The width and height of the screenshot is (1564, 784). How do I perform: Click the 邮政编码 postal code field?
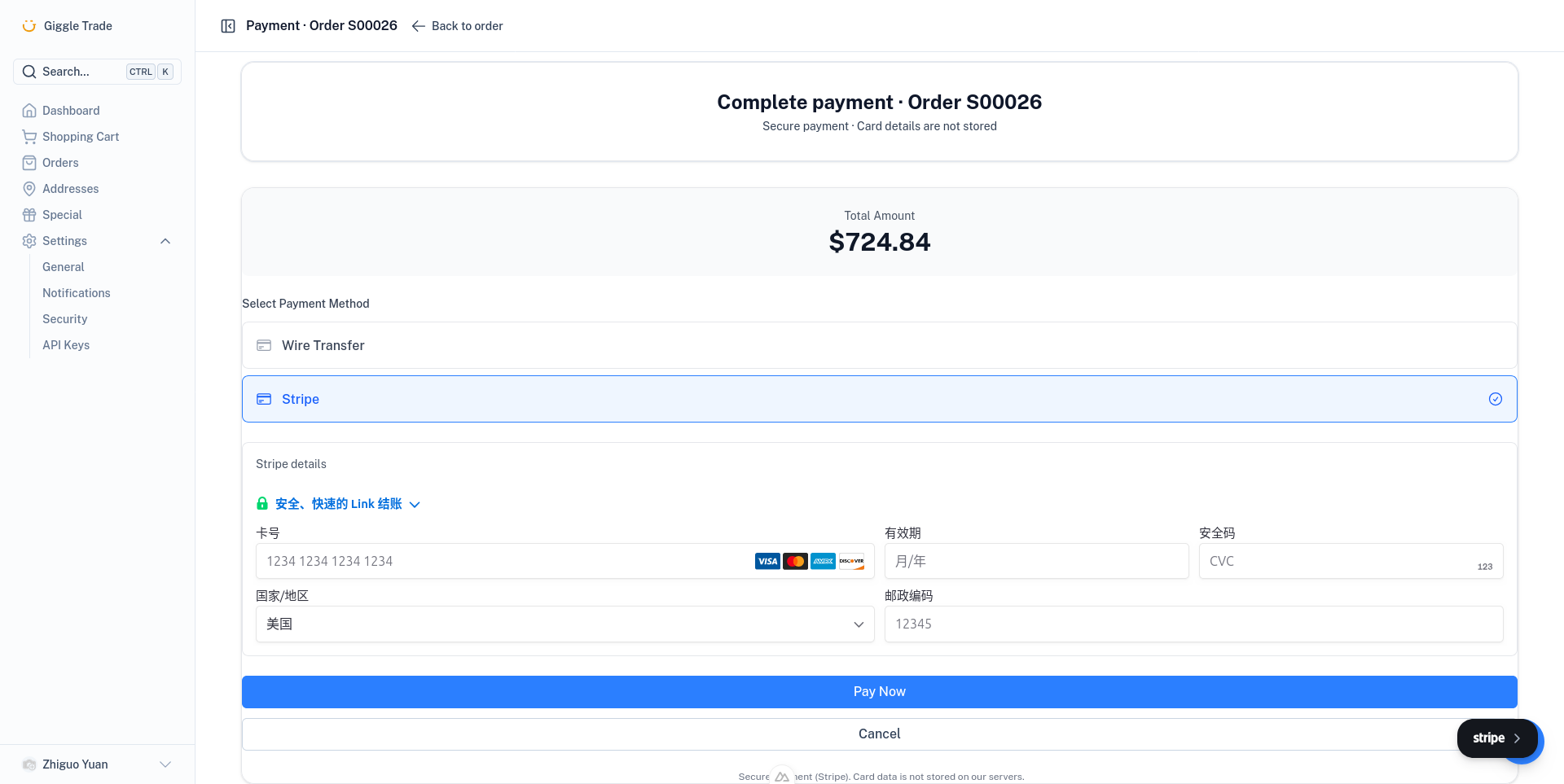(x=1193, y=624)
